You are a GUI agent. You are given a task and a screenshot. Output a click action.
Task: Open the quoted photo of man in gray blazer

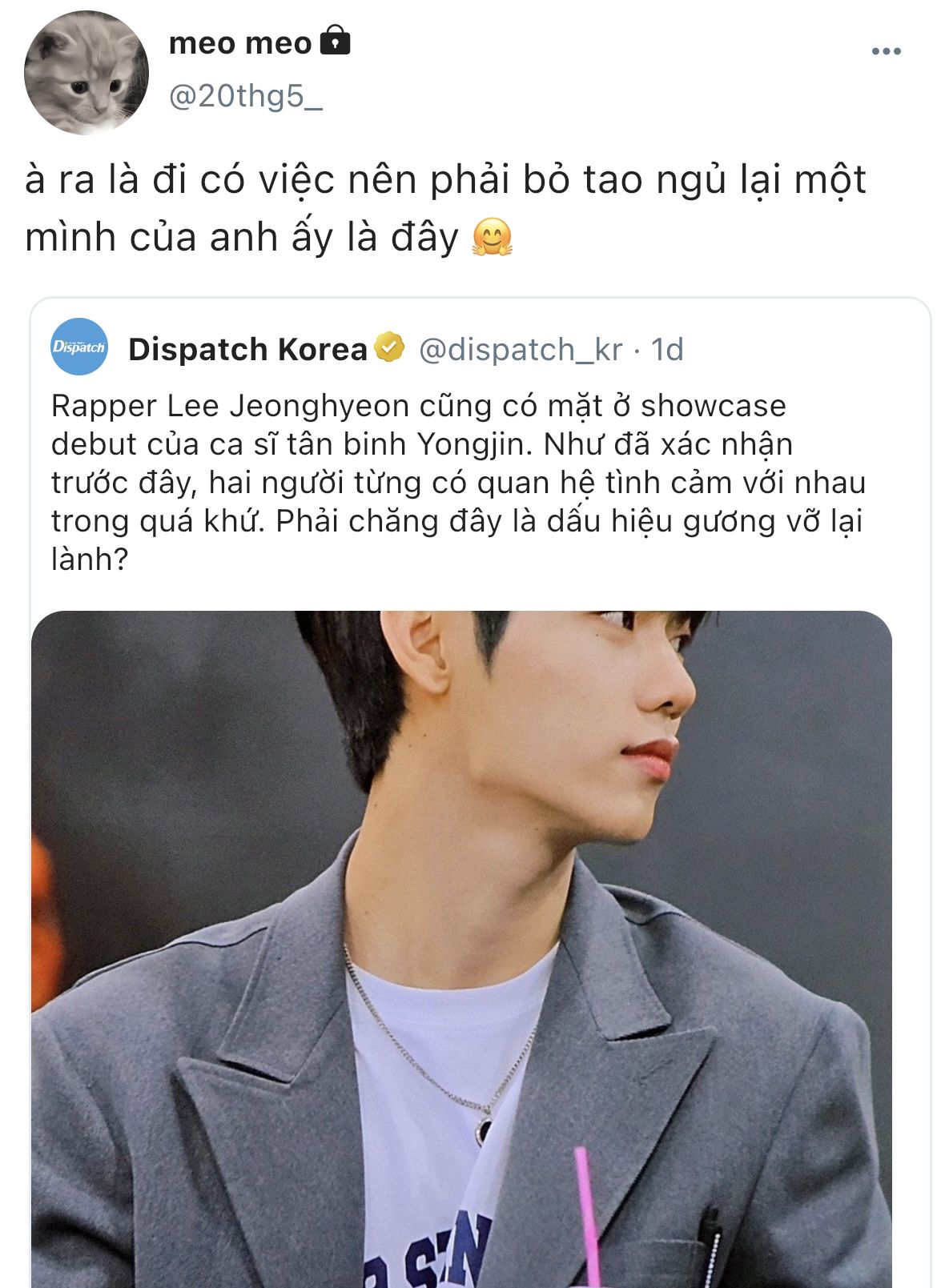[461, 949]
